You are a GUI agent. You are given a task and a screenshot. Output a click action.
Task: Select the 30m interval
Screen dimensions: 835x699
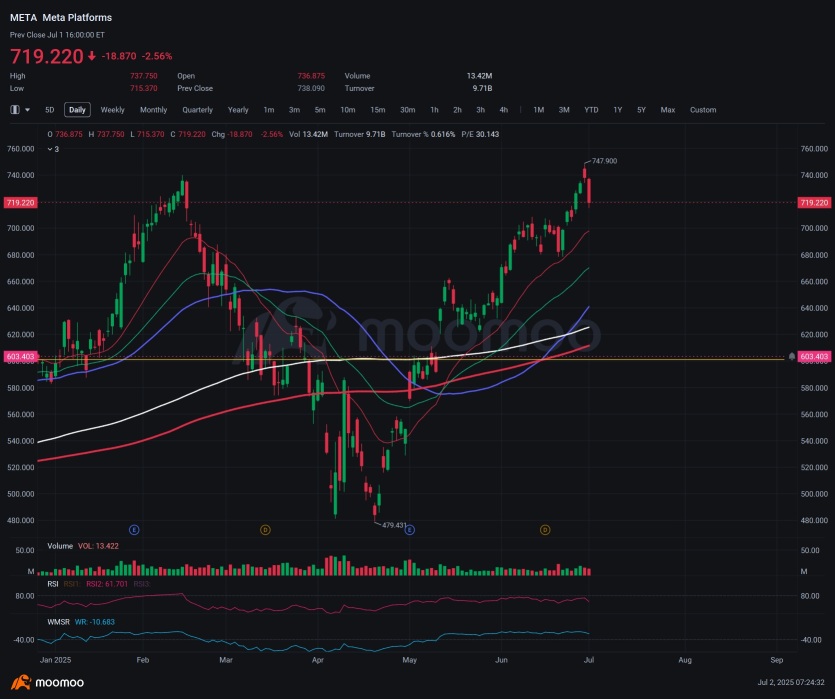coord(407,110)
